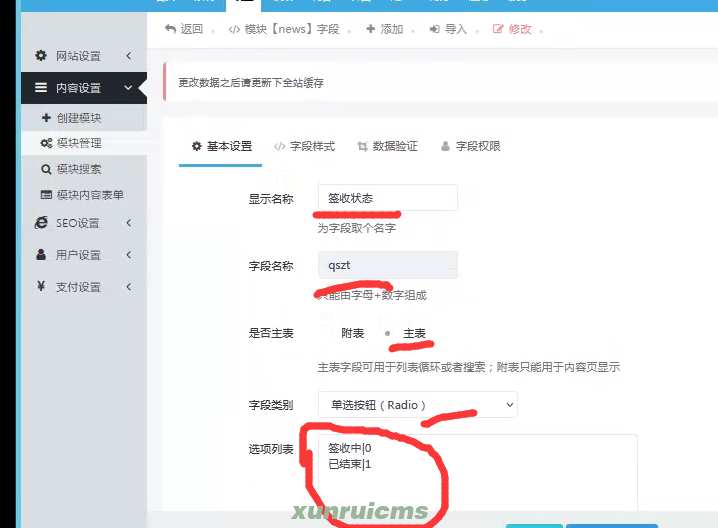
Task: Expand the 用户设置 menu chevron
Action: click(x=129, y=255)
